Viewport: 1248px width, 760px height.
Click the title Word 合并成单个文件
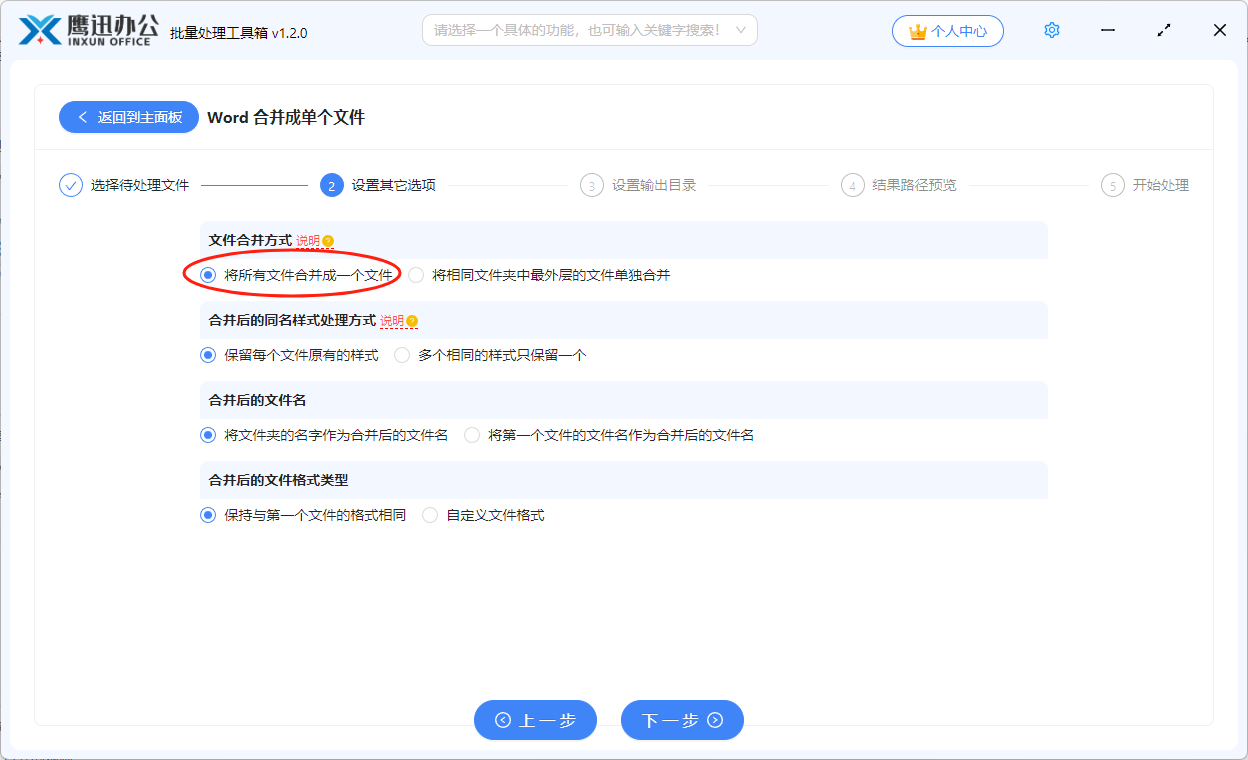click(286, 117)
